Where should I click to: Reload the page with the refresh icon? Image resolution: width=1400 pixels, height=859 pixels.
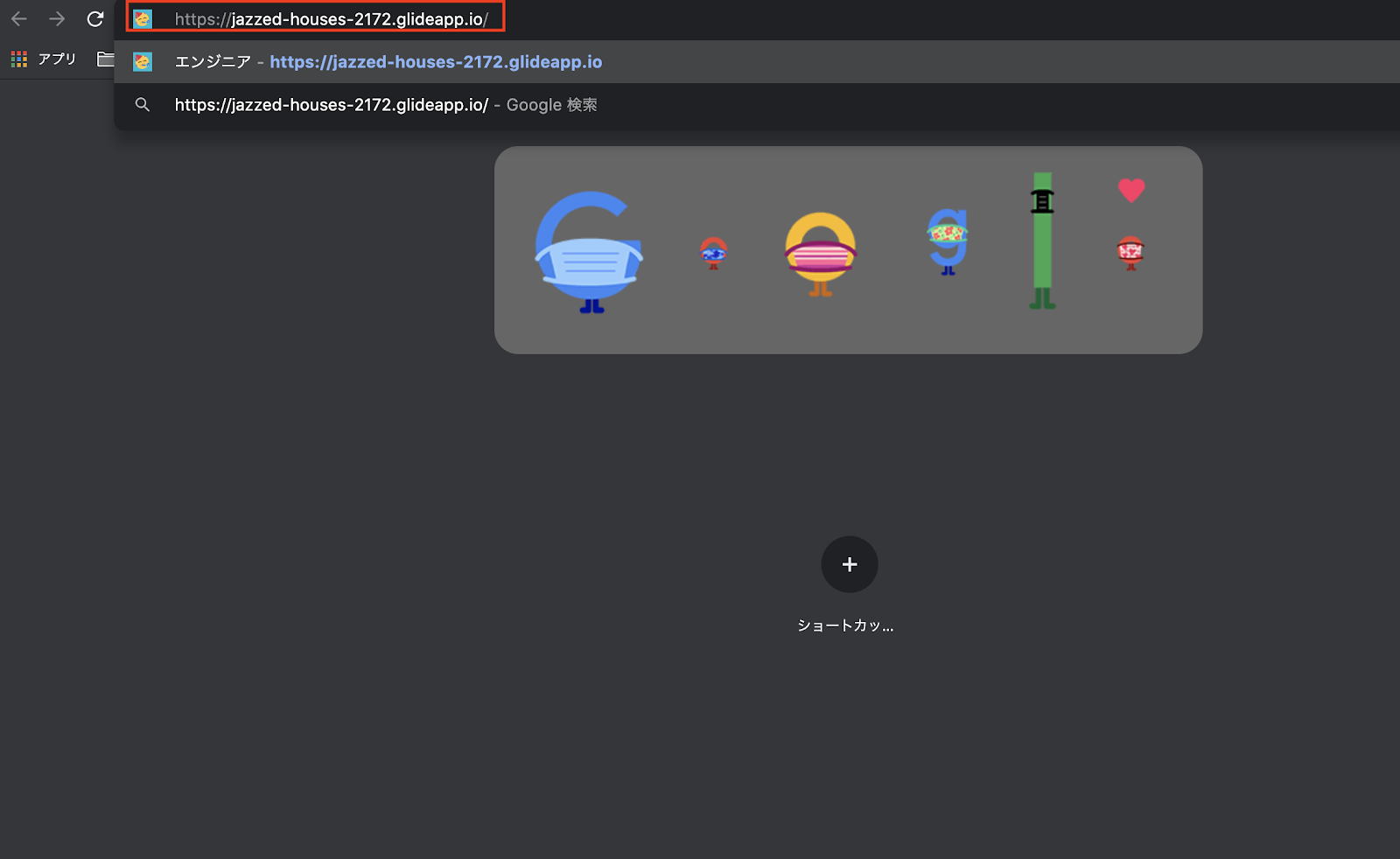95,18
